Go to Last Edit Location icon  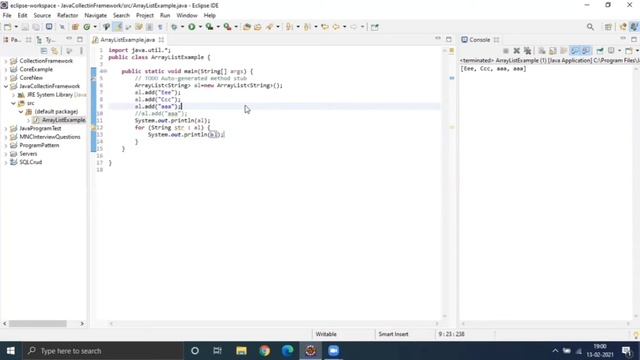click(325, 27)
